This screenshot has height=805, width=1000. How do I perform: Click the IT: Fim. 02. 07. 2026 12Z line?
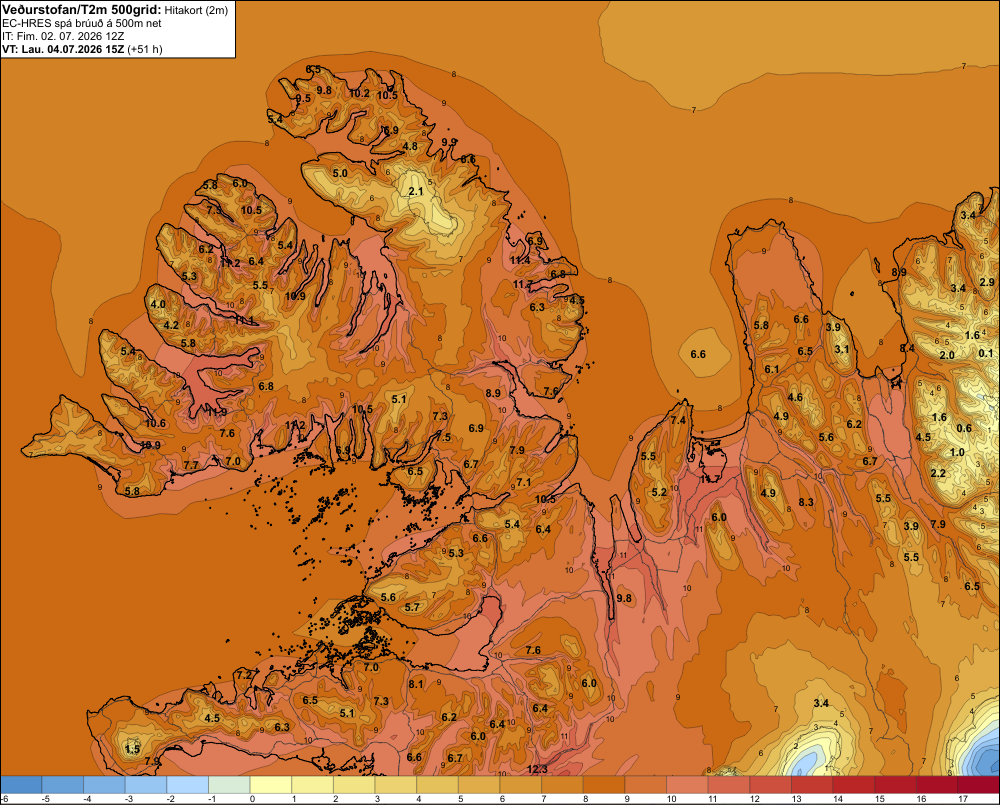[63, 36]
